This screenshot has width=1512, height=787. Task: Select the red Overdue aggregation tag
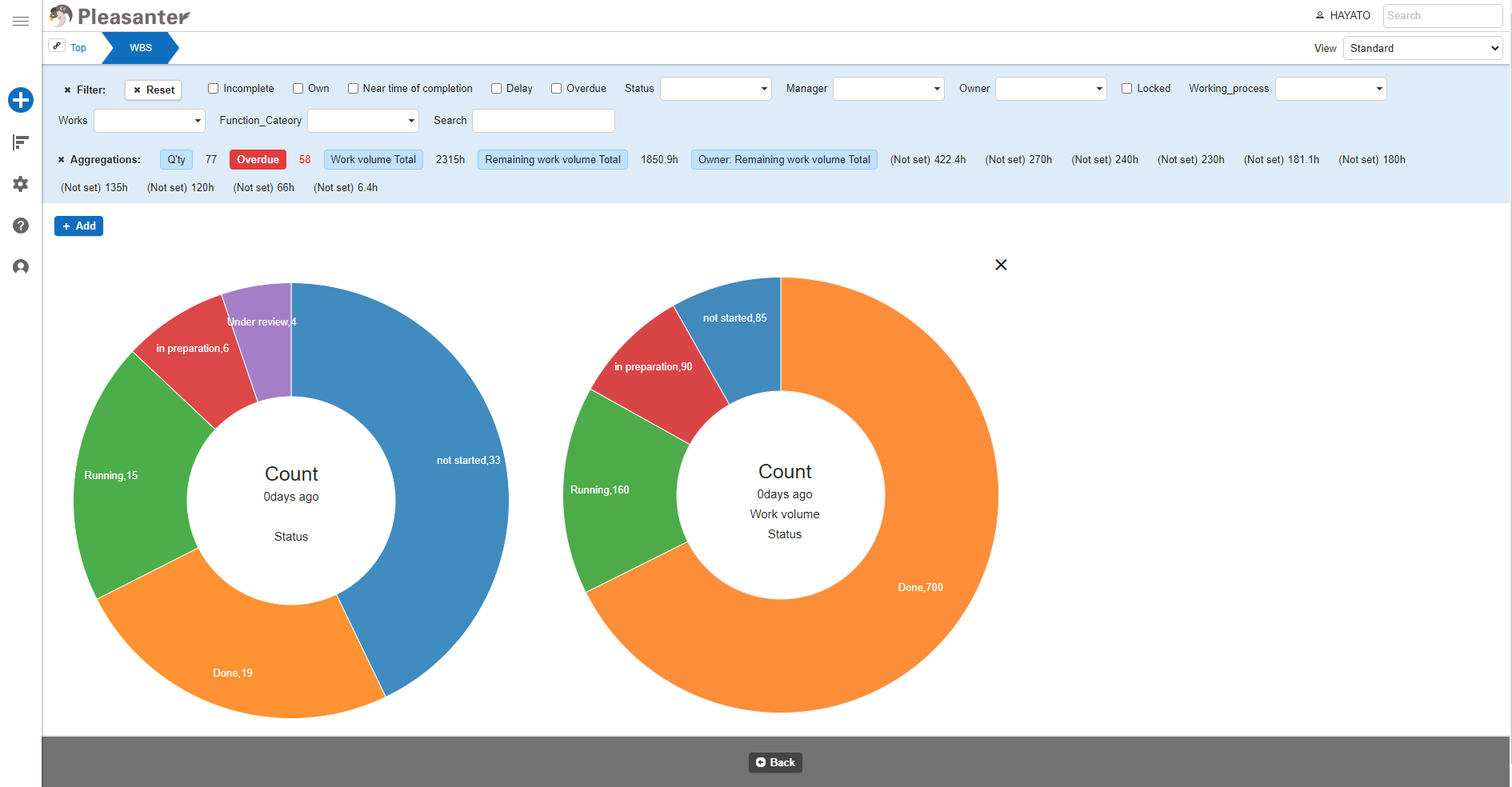click(x=258, y=160)
